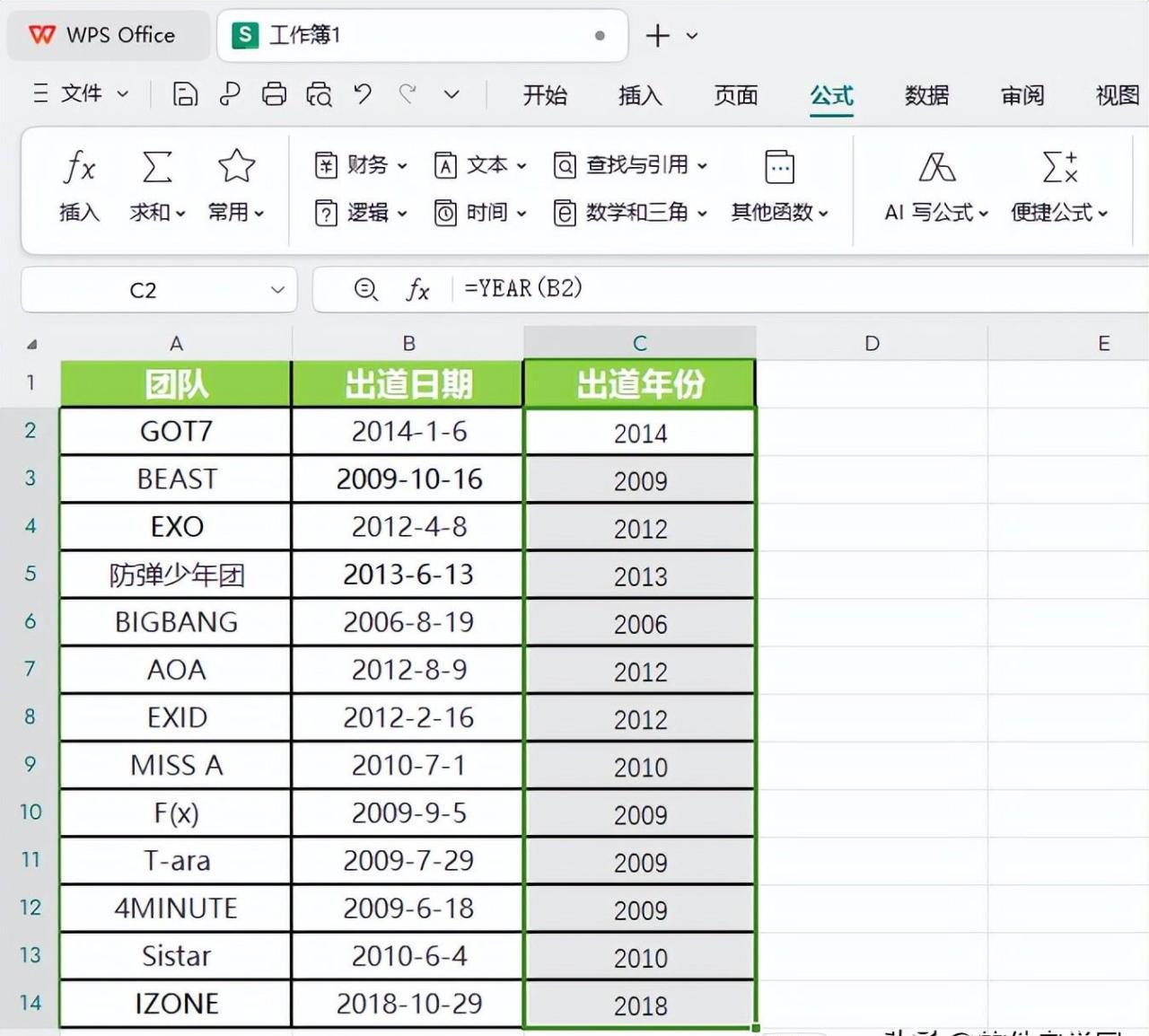Image resolution: width=1149 pixels, height=1036 pixels.
Task: Switch to the 审阅 Review tab
Action: point(1022,94)
